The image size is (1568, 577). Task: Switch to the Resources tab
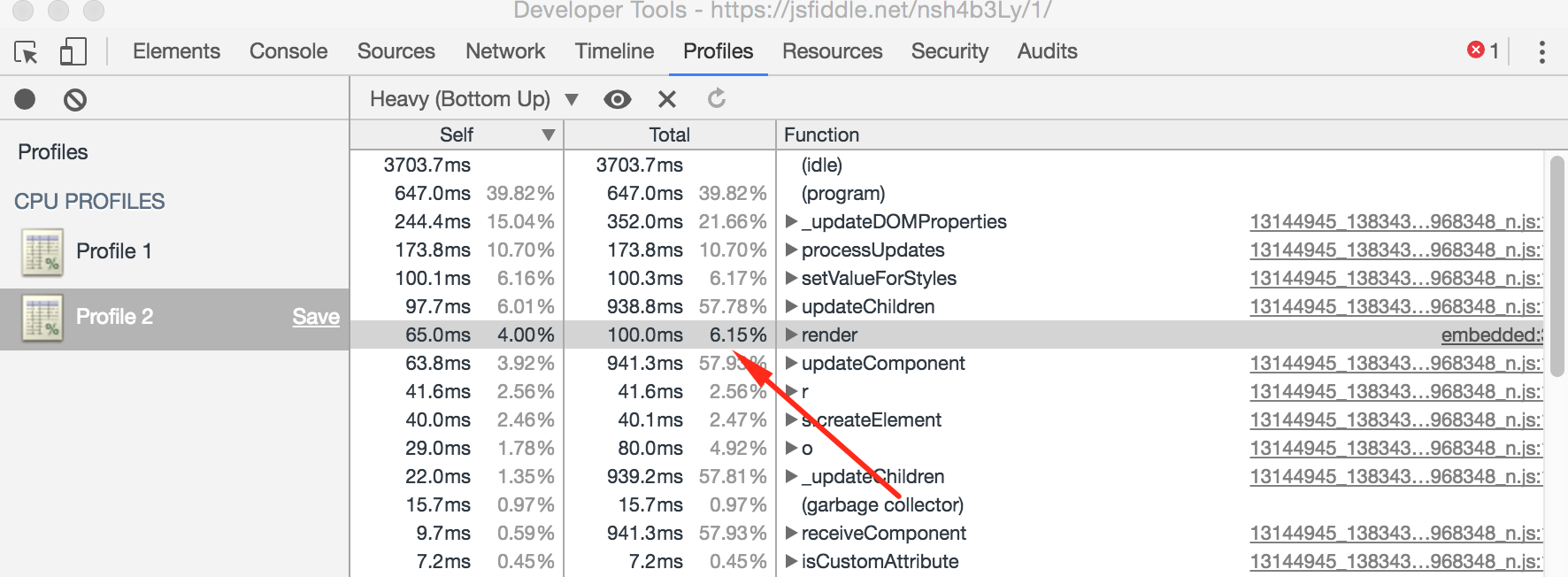(833, 51)
